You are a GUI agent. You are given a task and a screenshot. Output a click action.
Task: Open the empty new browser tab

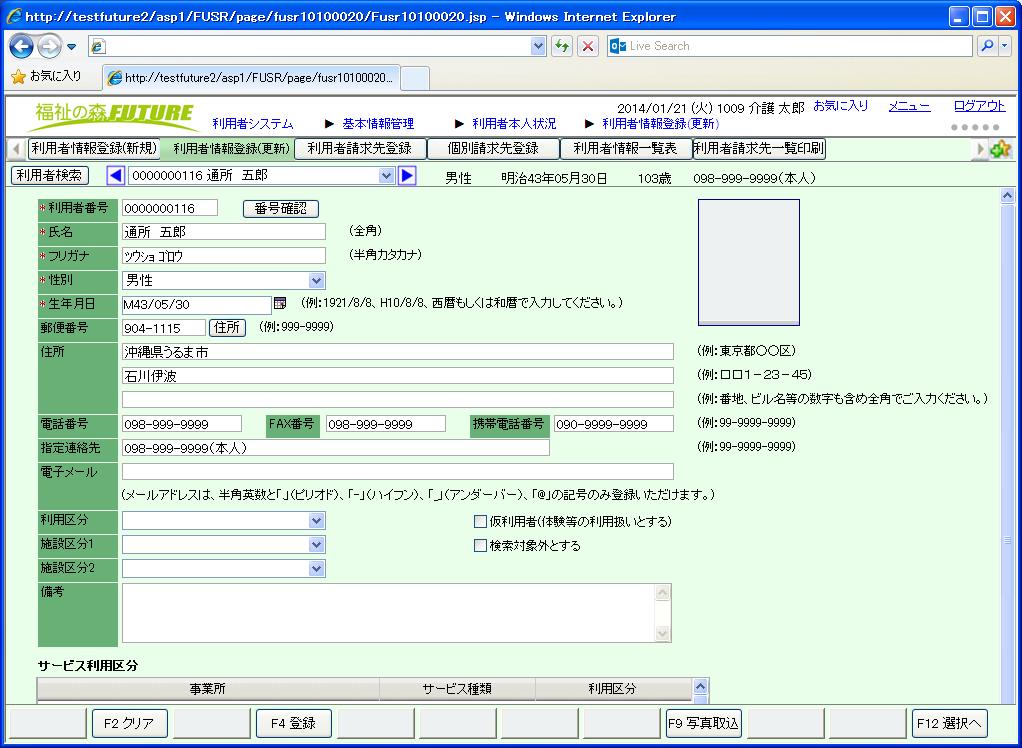(415, 78)
